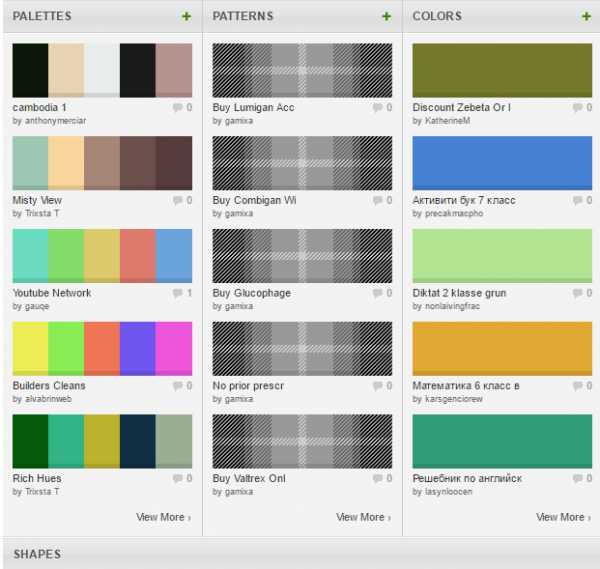600x569 pixels.
Task: Open the Patterns section heading
Action: tap(243, 17)
